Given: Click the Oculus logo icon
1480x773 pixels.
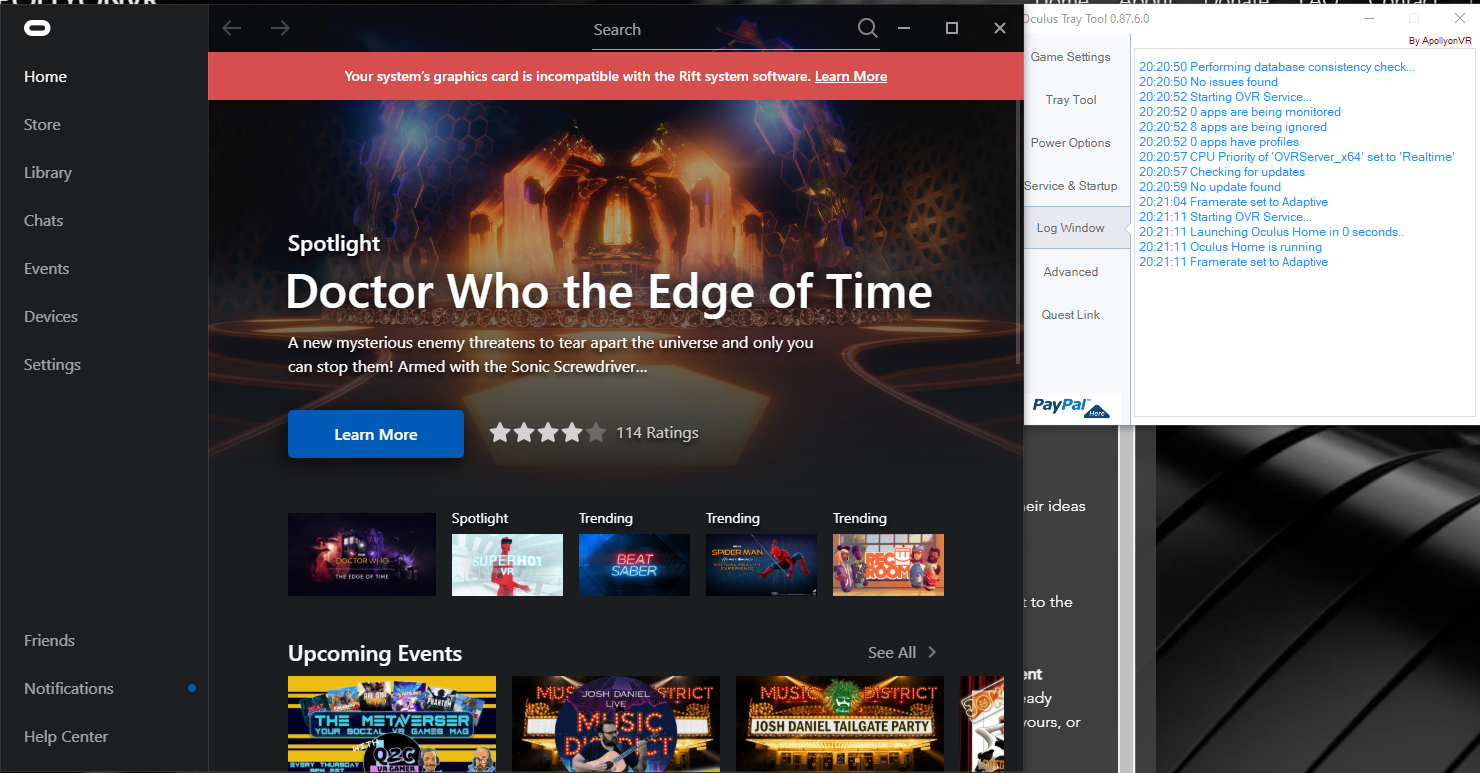Looking at the screenshot, I should coord(37,28).
